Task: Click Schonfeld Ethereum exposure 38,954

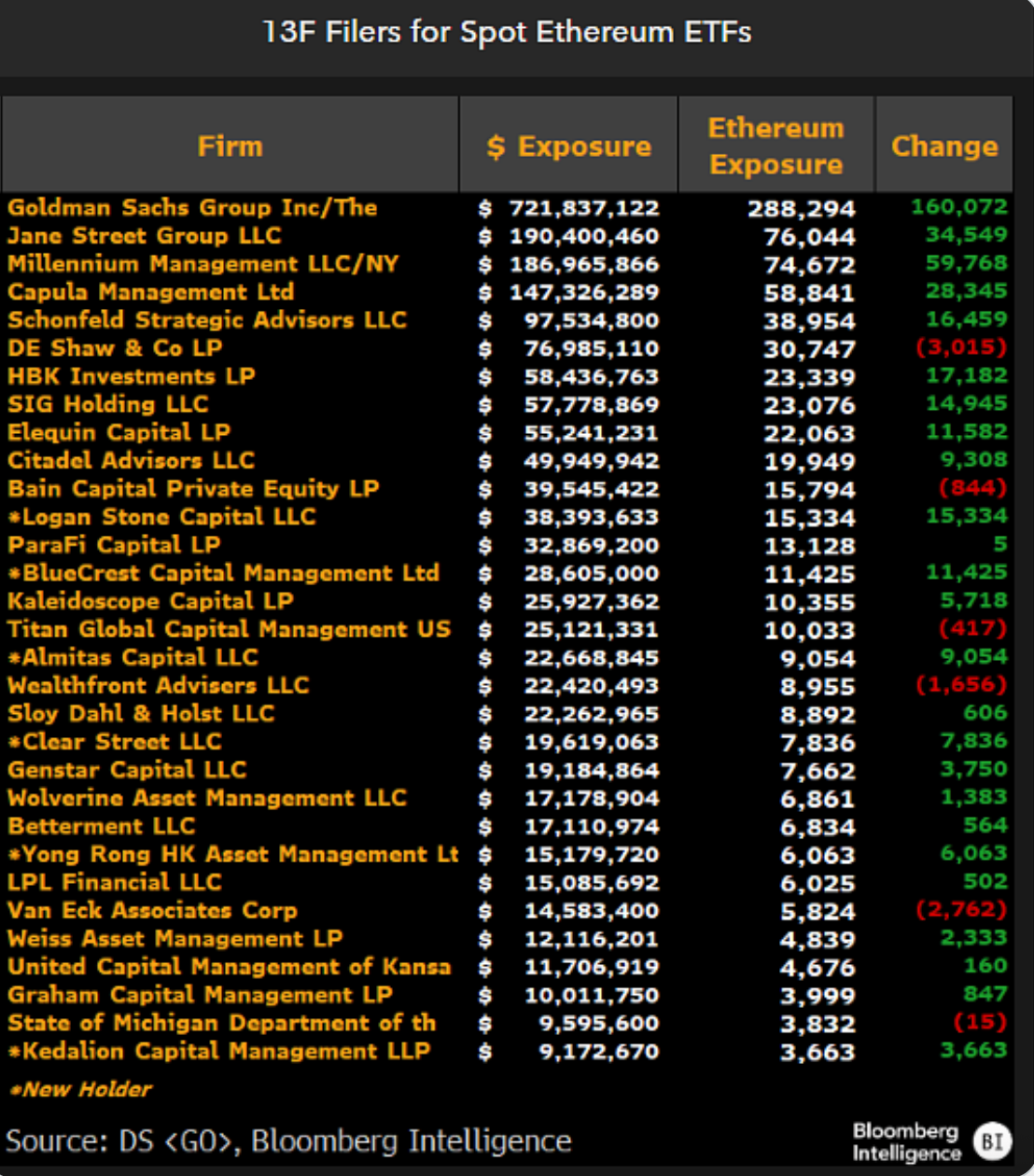Action: 810,320
